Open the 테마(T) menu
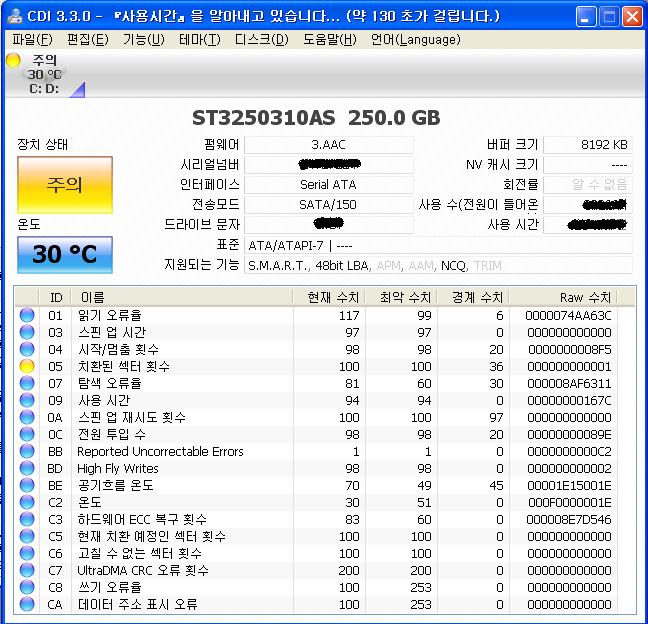 pyautogui.click(x=199, y=40)
